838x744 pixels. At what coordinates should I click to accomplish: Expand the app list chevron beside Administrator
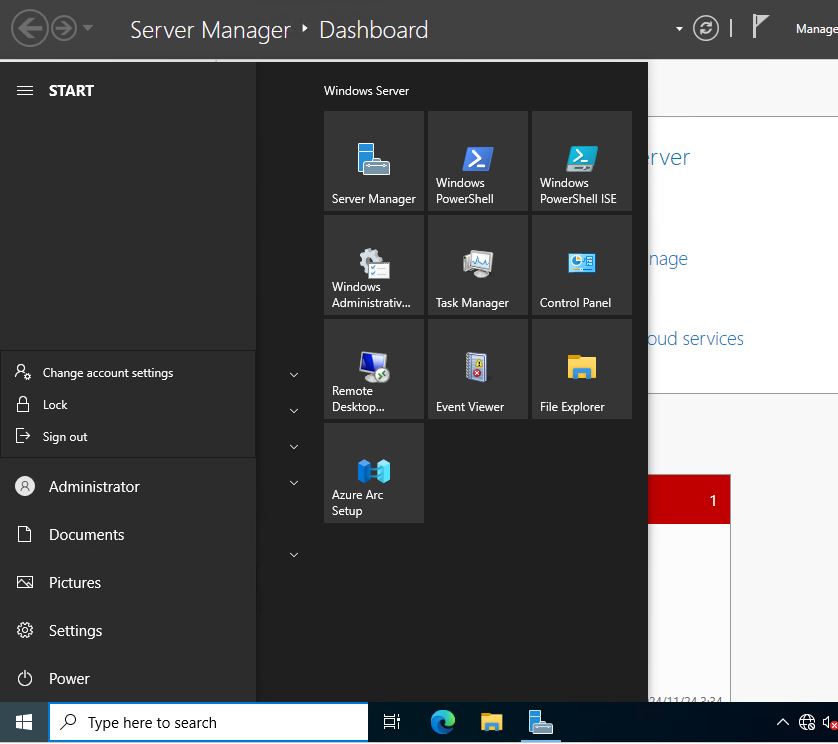coord(294,483)
